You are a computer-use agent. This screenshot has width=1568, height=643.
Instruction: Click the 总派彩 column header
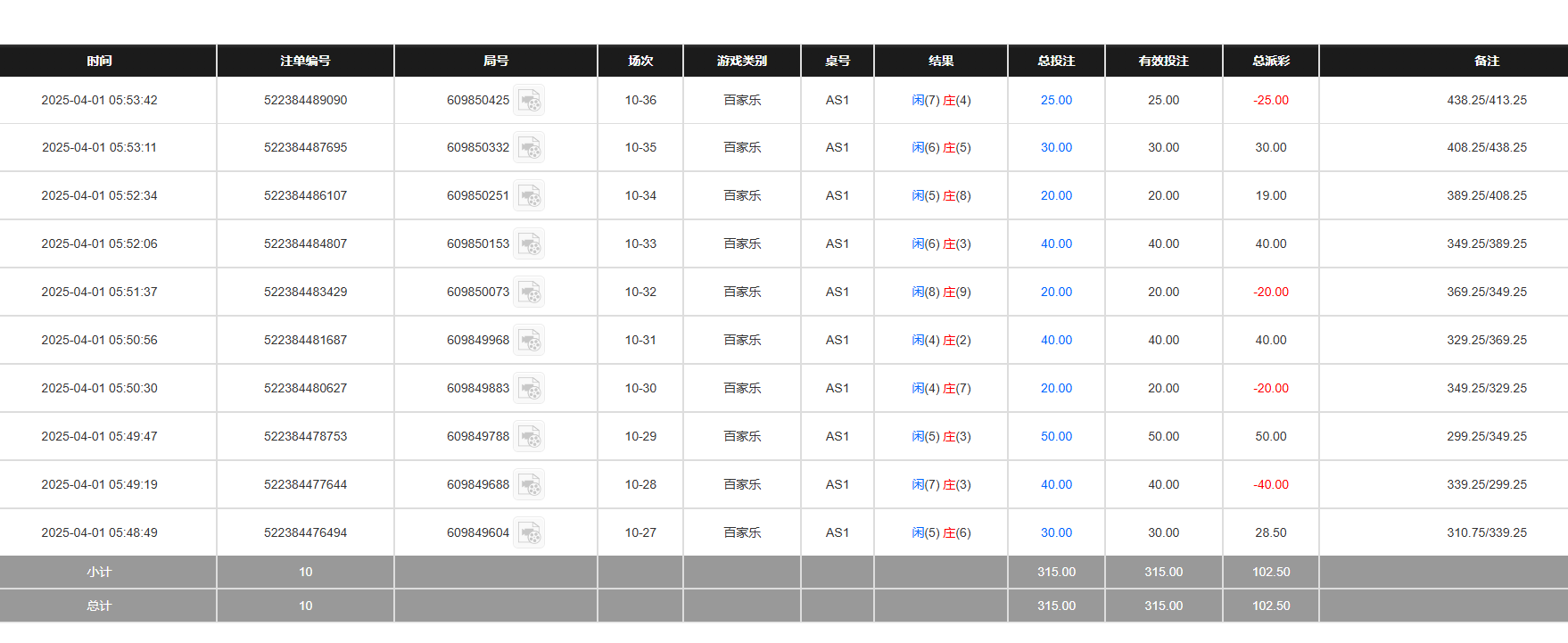[x=1270, y=61]
